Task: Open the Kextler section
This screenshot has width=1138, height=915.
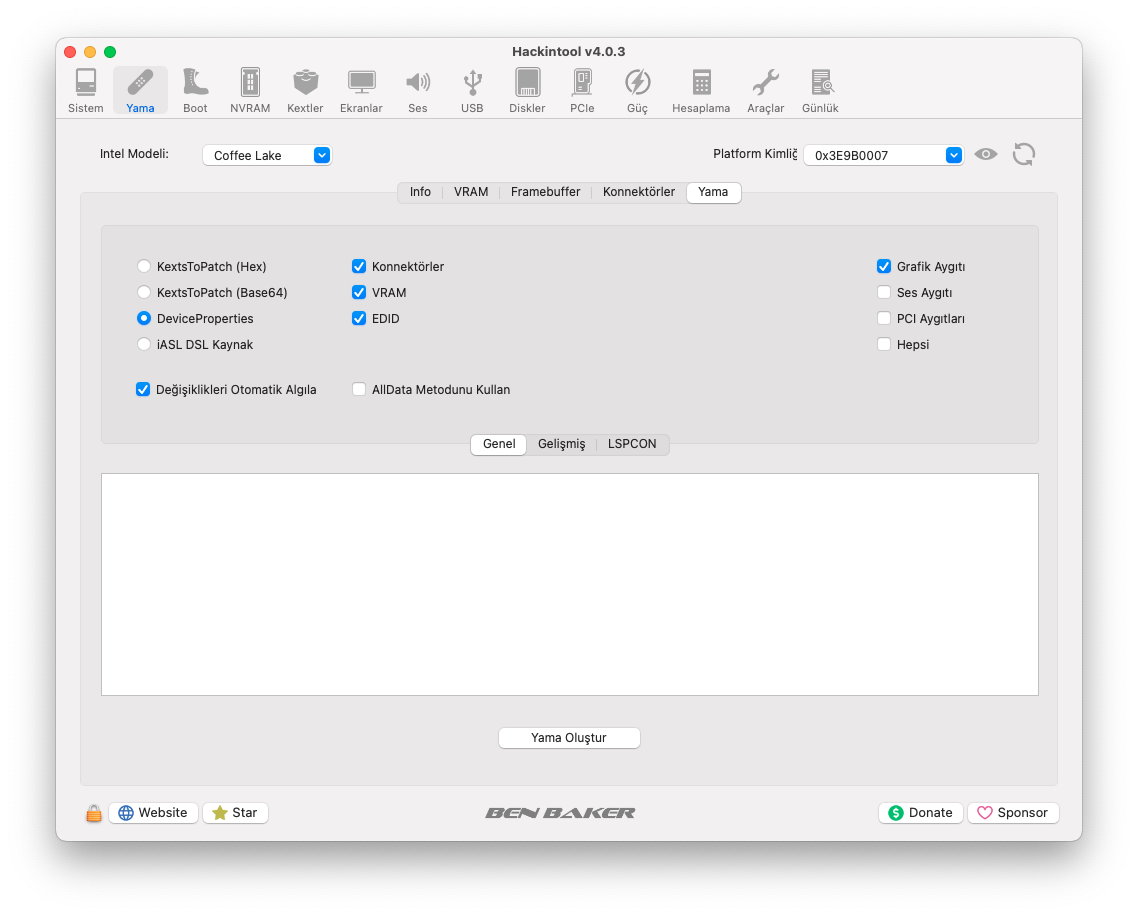Action: point(305,90)
